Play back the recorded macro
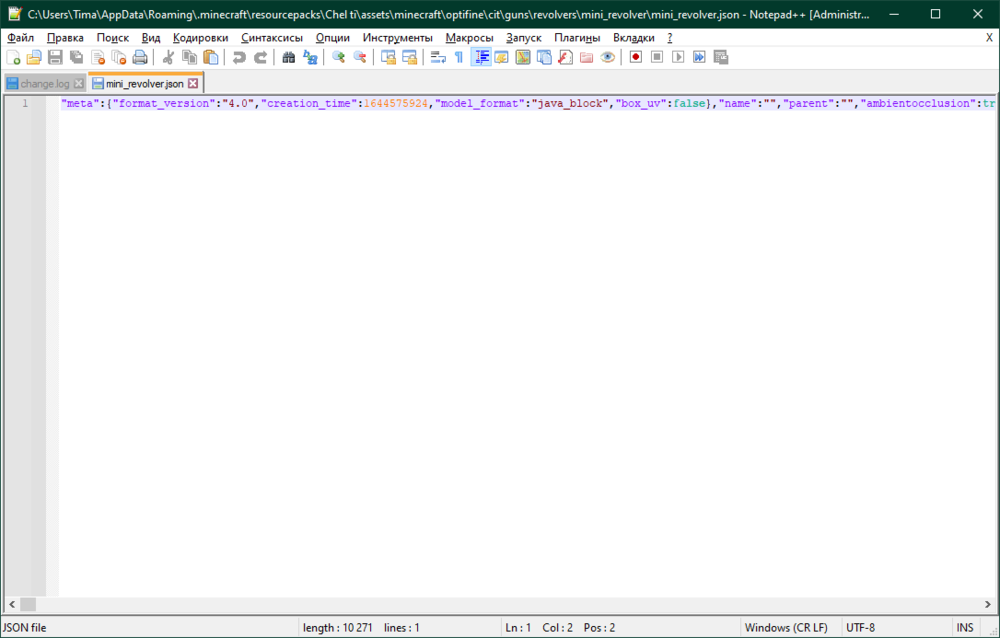The height and width of the screenshot is (638, 1000). click(x=679, y=57)
